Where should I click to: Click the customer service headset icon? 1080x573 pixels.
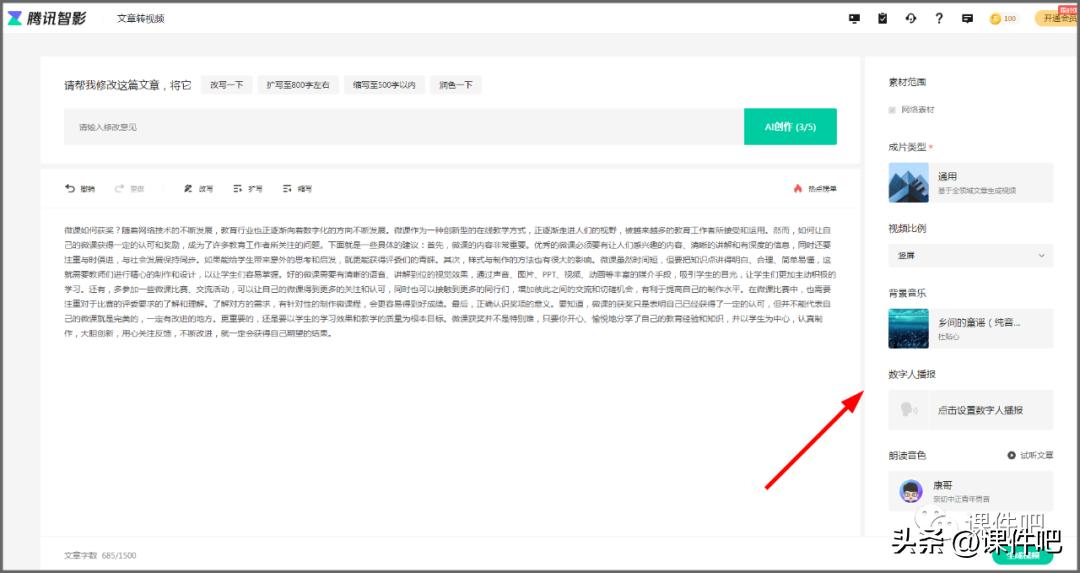click(911, 19)
